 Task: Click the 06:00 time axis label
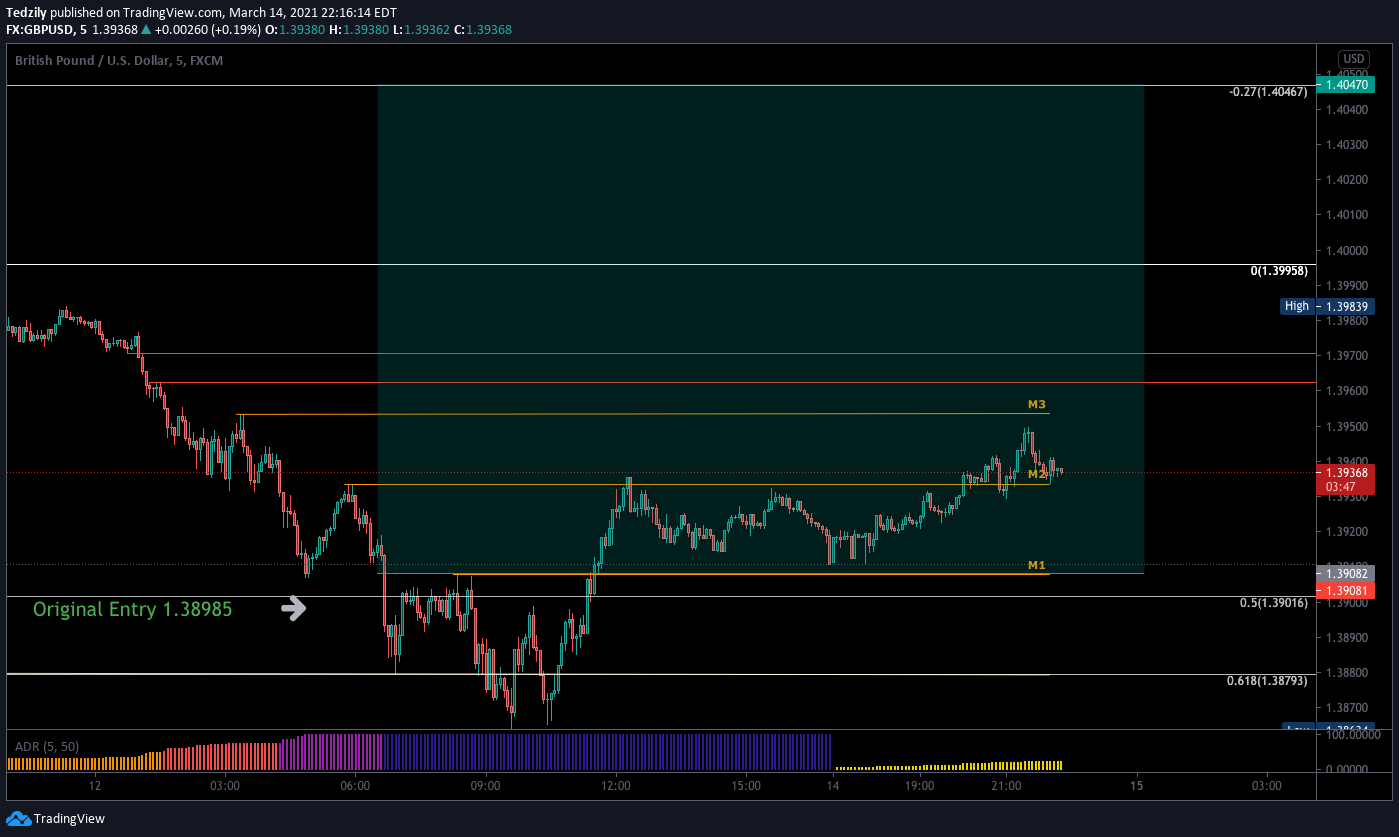pyautogui.click(x=356, y=786)
